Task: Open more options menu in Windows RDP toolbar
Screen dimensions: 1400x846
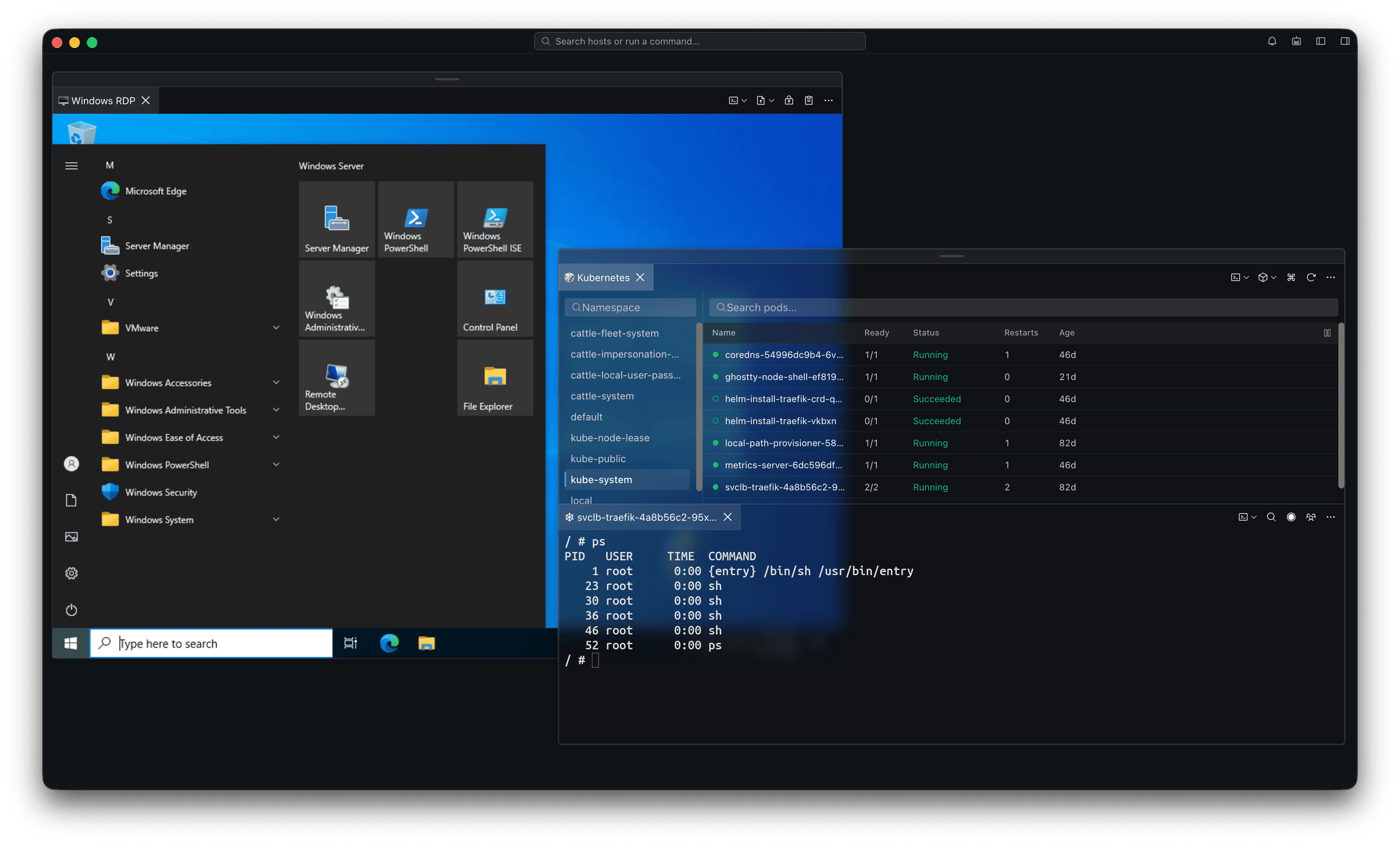Action: (x=828, y=100)
